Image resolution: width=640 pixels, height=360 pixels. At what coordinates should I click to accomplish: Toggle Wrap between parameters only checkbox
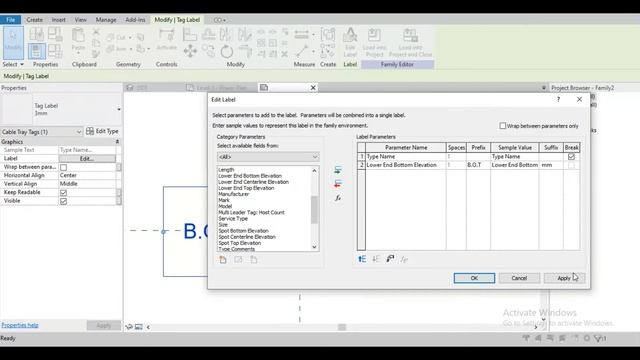click(503, 126)
